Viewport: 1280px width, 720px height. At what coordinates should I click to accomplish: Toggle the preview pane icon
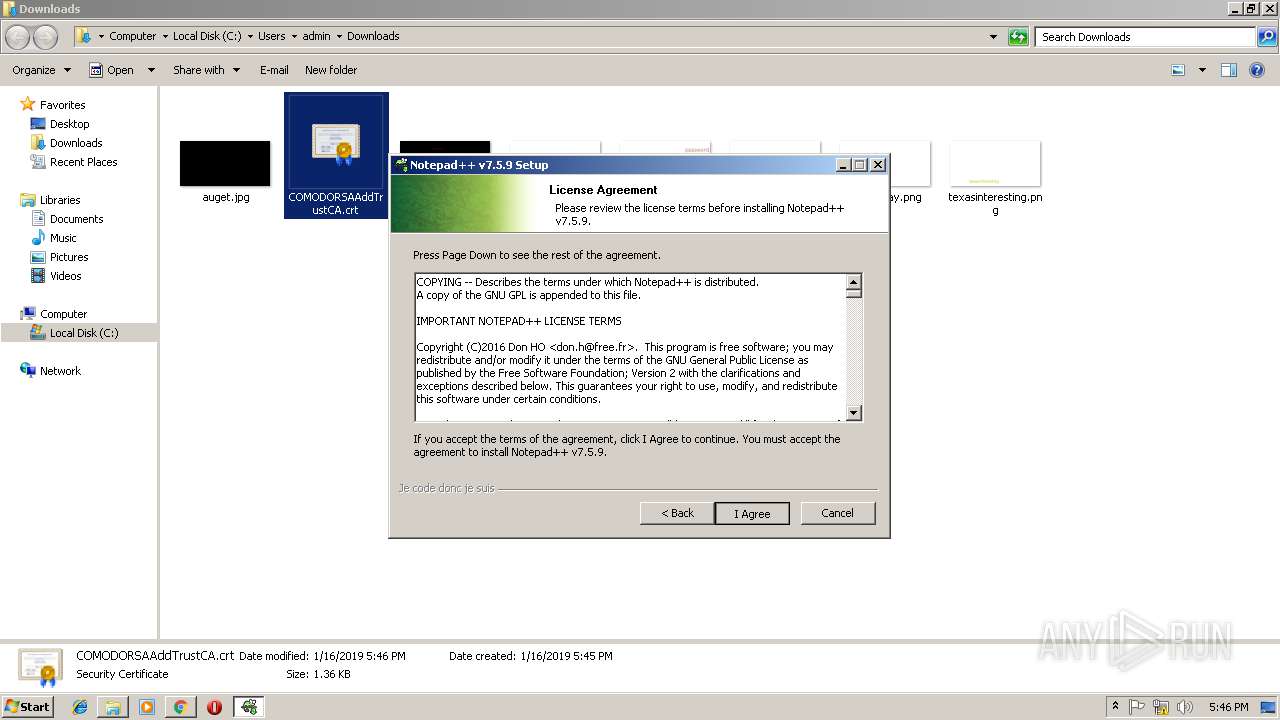(1229, 70)
